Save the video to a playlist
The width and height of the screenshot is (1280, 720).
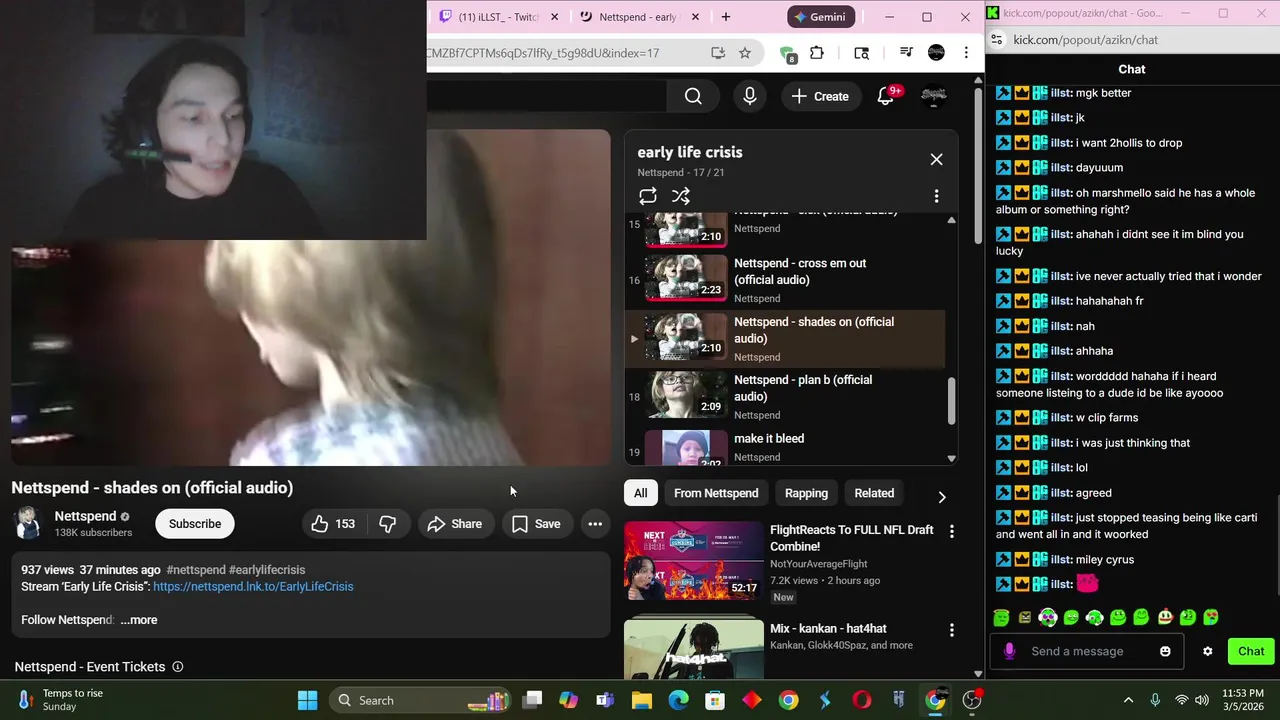coord(536,524)
